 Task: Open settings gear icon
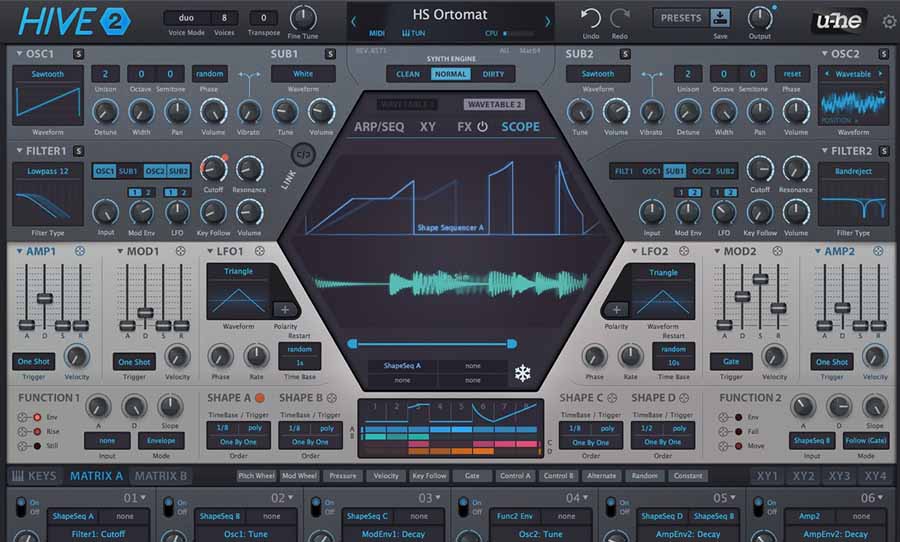point(889,22)
